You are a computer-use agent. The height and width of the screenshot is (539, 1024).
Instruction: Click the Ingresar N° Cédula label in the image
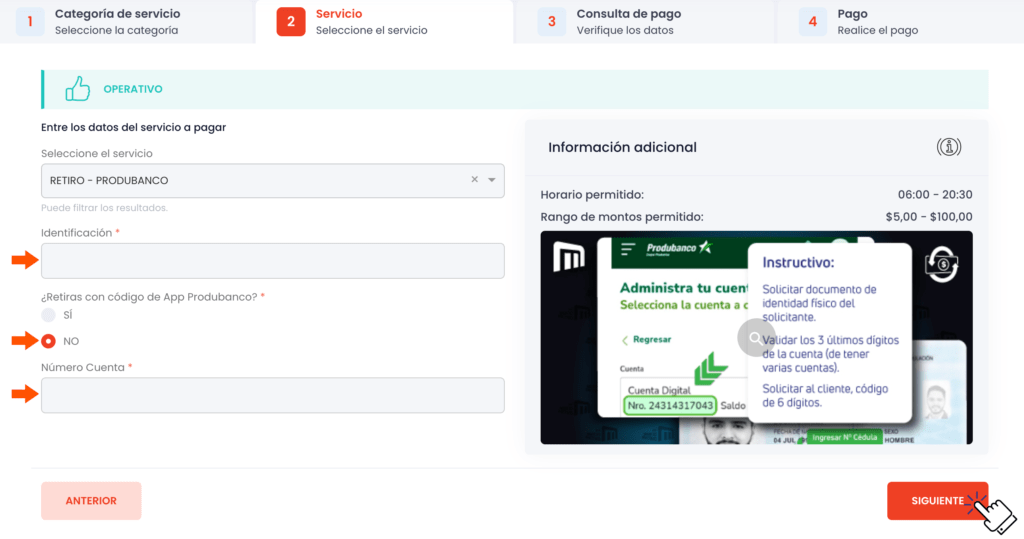pyautogui.click(x=844, y=437)
